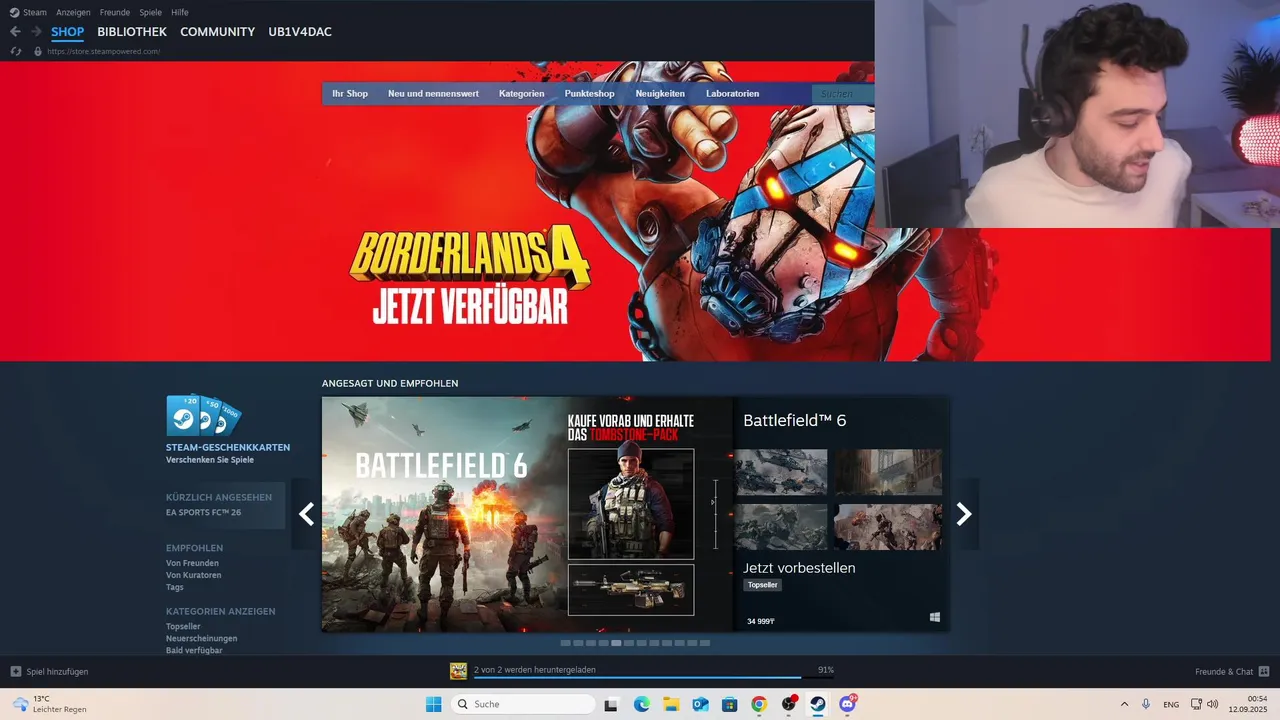Launch Microsoft Edge from taskbar
1280x720 pixels.
(x=641, y=704)
